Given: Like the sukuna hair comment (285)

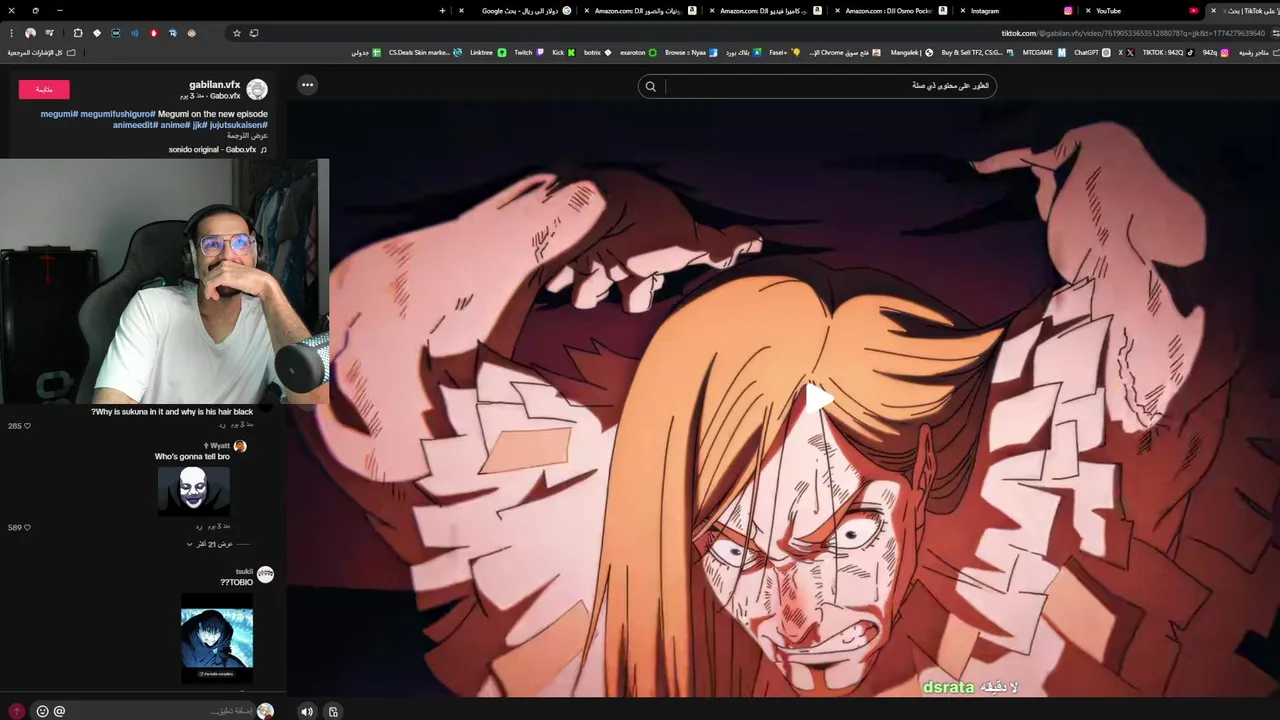Looking at the screenshot, I should click(x=27, y=426).
